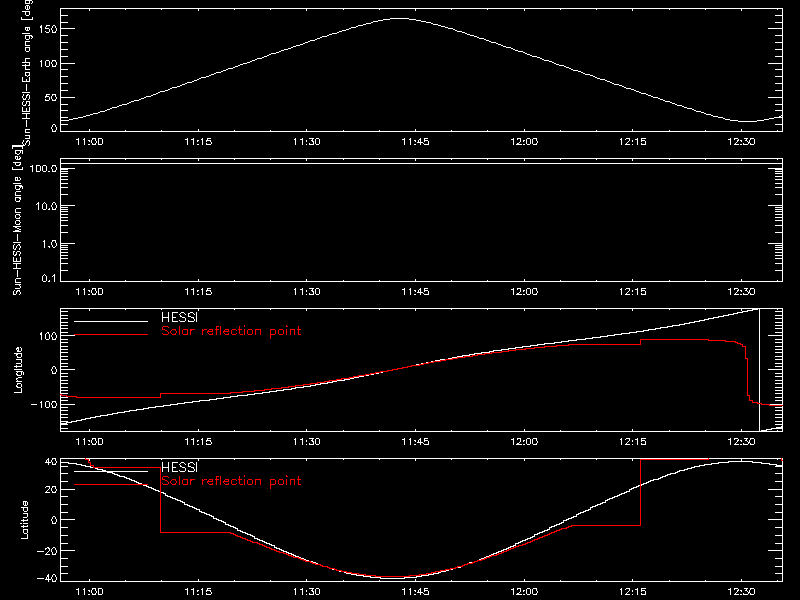Select HESSI legend text in Longitude plot

coord(179,317)
